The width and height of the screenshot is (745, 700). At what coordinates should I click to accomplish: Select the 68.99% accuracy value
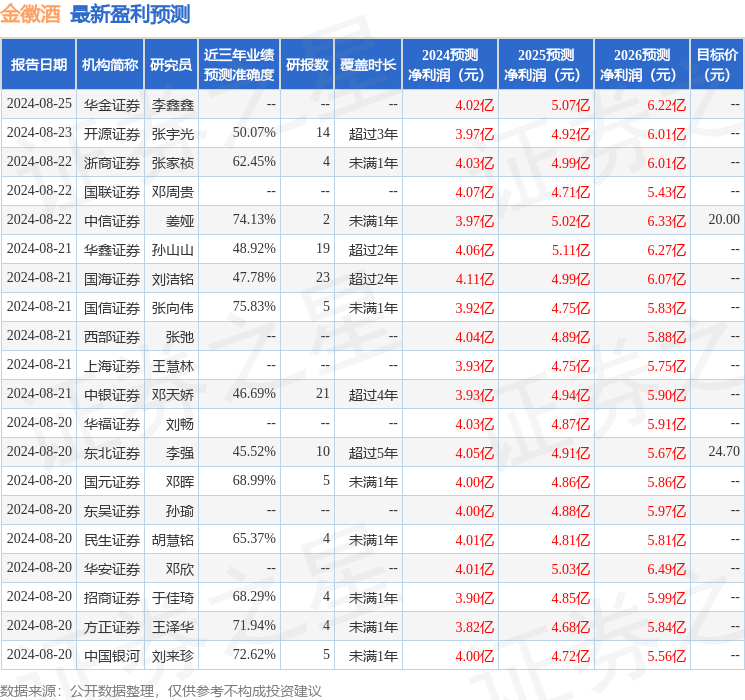tap(254, 480)
